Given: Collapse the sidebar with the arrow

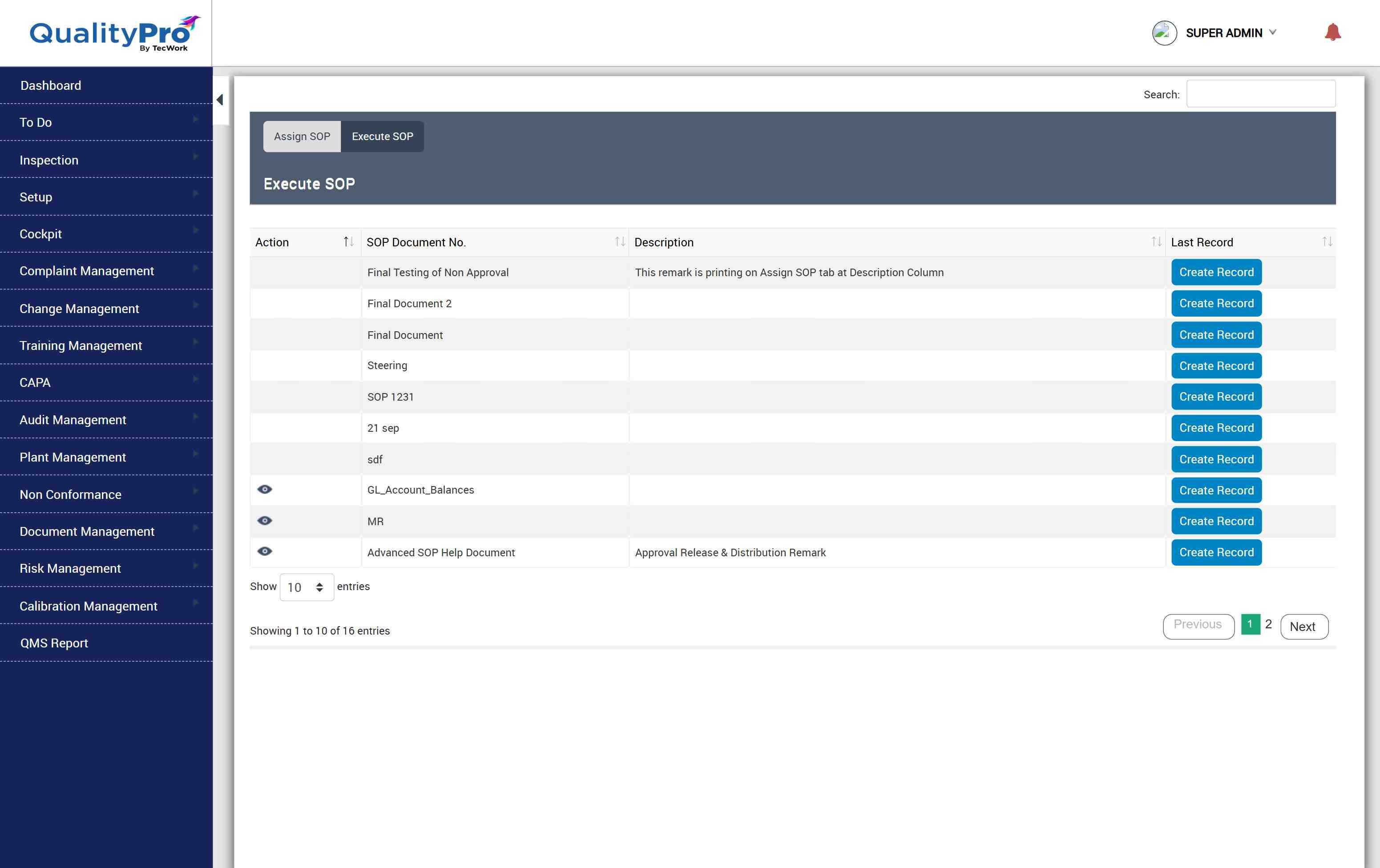Looking at the screenshot, I should coord(220,100).
